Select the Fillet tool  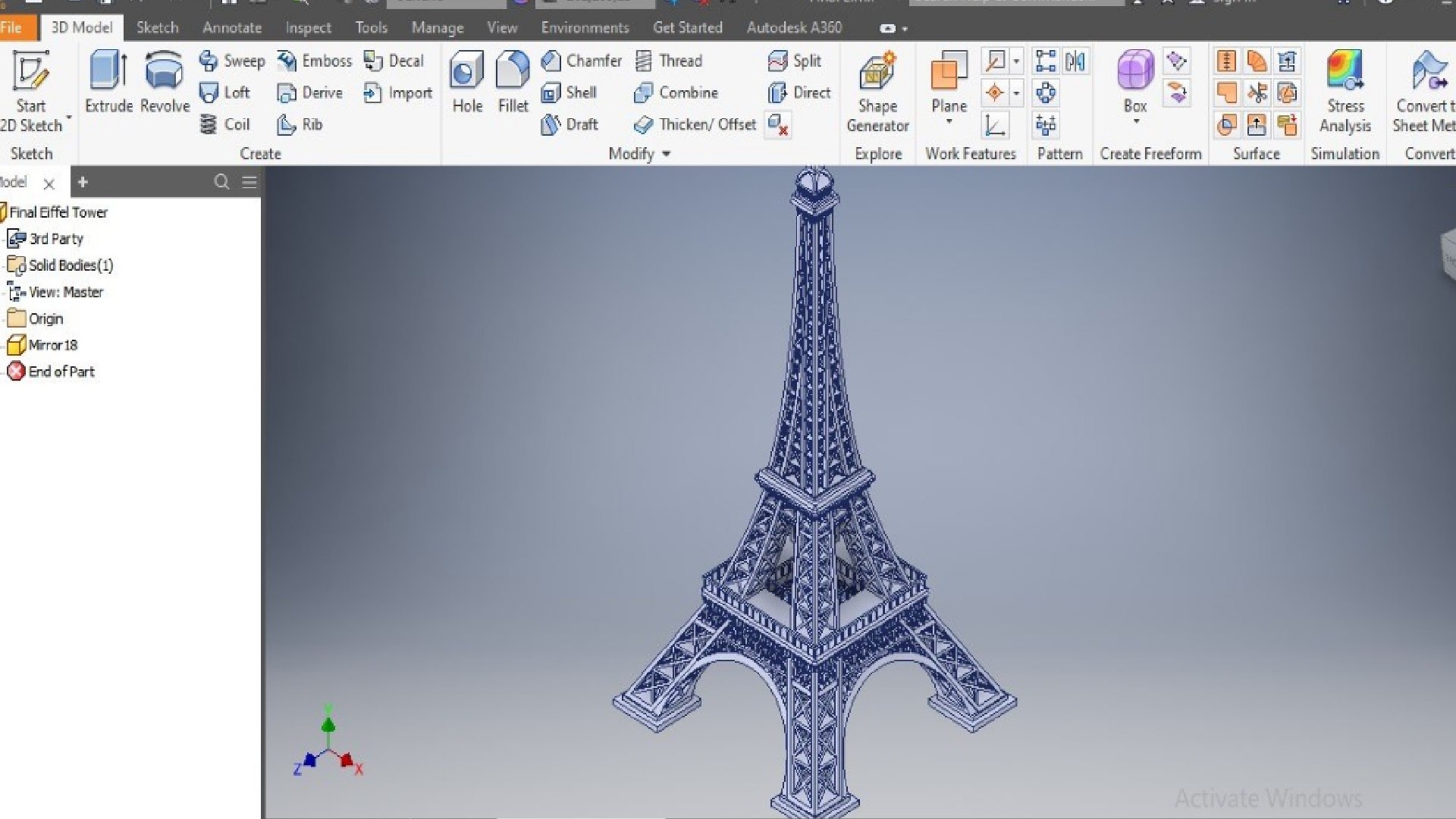(x=513, y=82)
